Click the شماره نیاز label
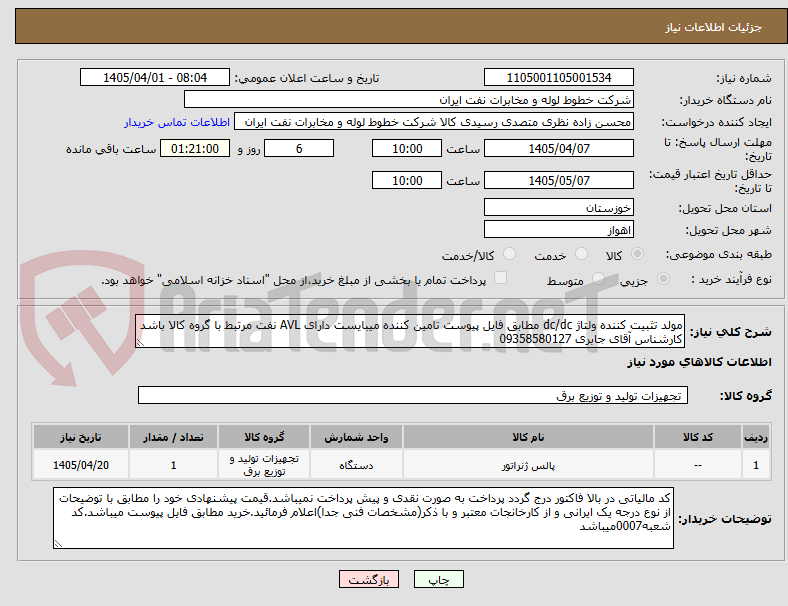The width and height of the screenshot is (788, 606). (x=743, y=78)
